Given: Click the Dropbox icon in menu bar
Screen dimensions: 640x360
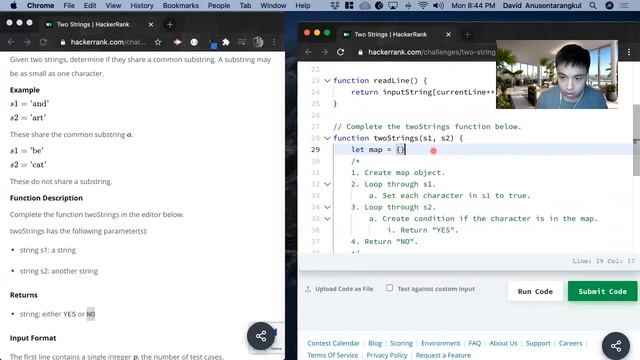Looking at the screenshot, I should (x=335, y=5).
